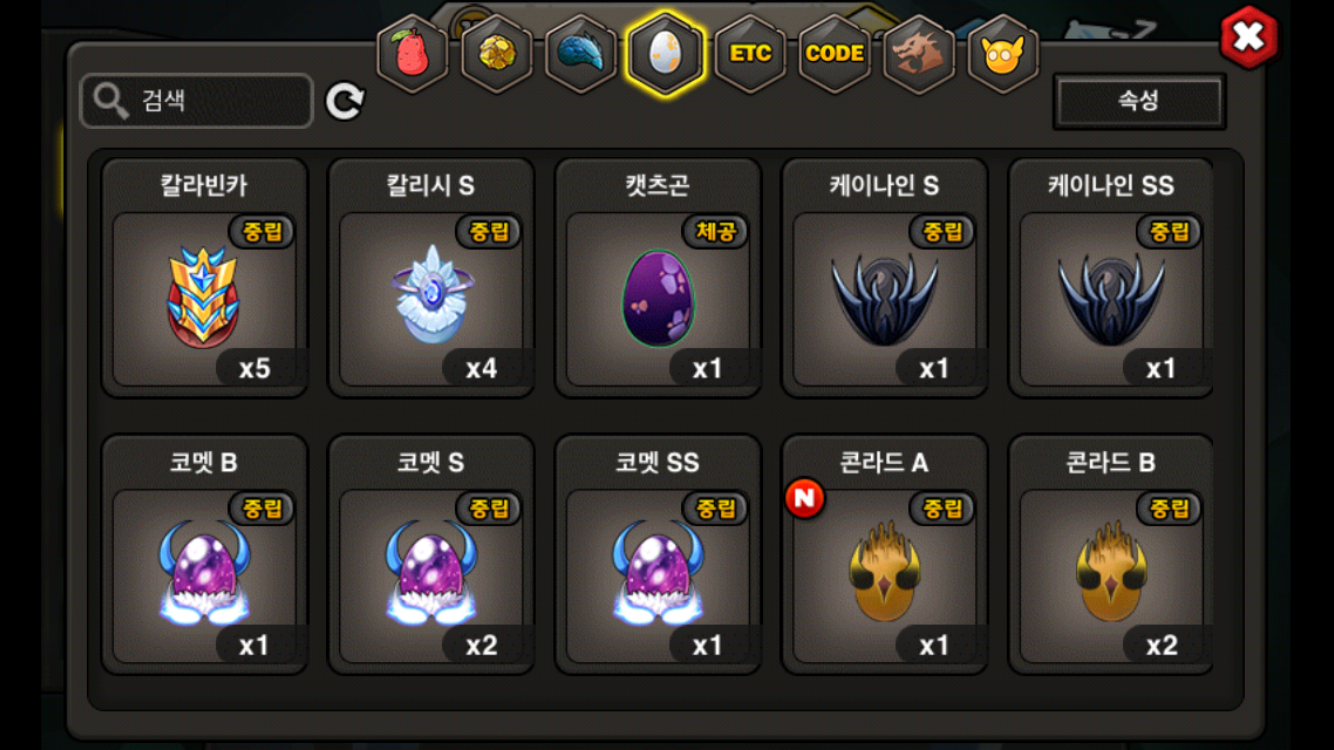Open the yellow horned face tab

coord(1003,53)
